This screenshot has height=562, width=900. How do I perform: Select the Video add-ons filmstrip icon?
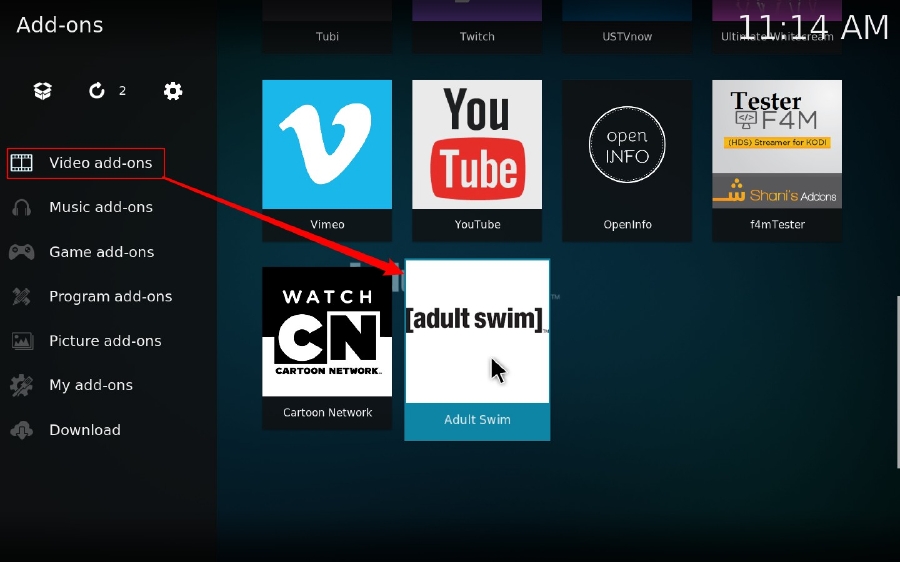point(22,162)
